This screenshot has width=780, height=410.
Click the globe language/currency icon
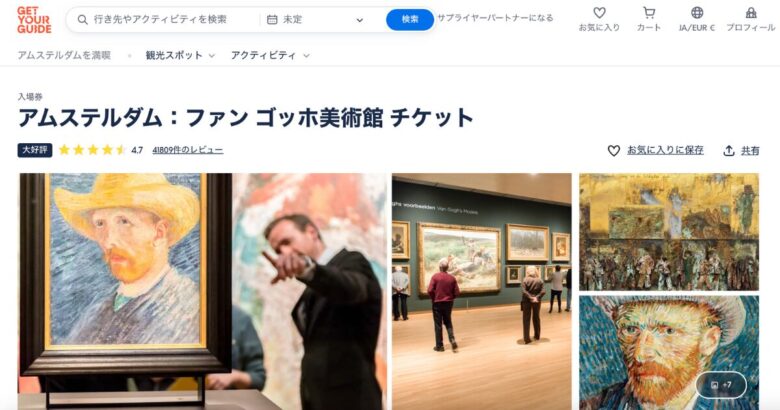[697, 13]
